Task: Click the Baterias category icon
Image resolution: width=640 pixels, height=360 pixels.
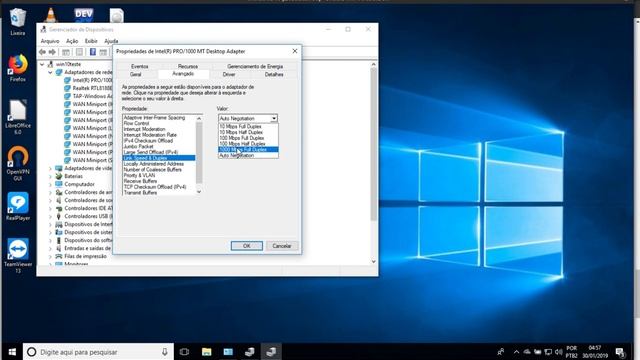Action: [x=59, y=176]
